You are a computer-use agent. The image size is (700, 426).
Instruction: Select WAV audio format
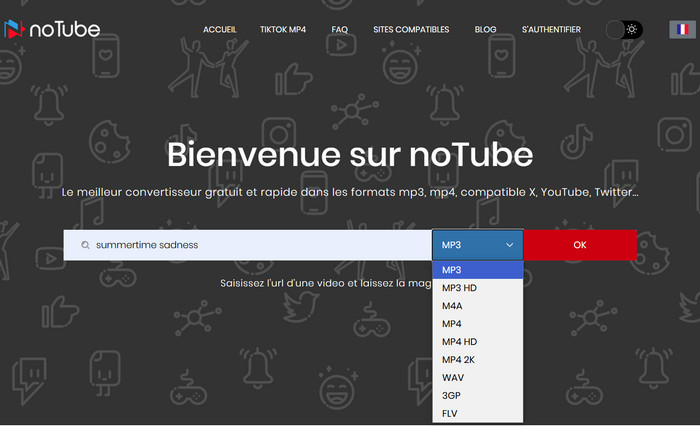click(453, 377)
